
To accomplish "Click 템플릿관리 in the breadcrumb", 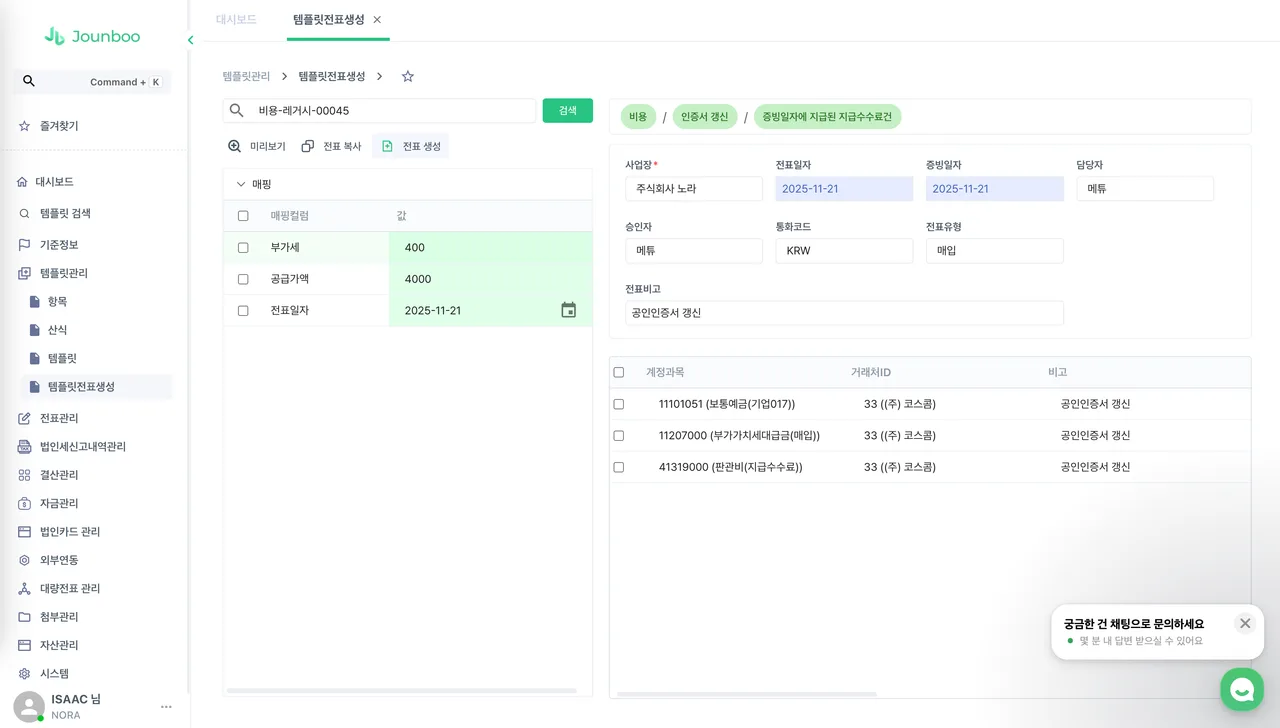I will (x=246, y=76).
